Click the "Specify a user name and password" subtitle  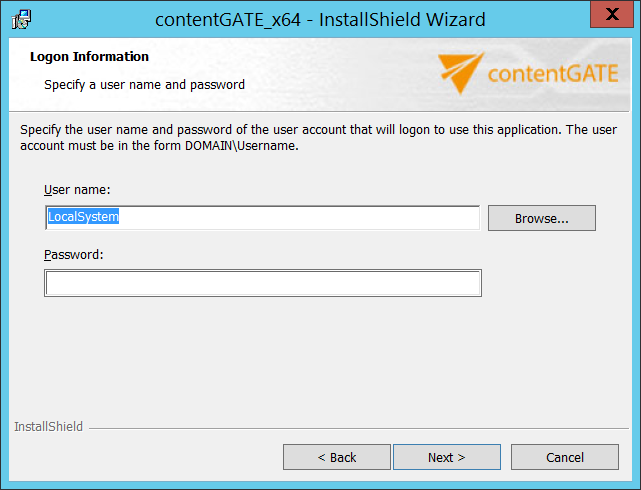[x=144, y=85]
